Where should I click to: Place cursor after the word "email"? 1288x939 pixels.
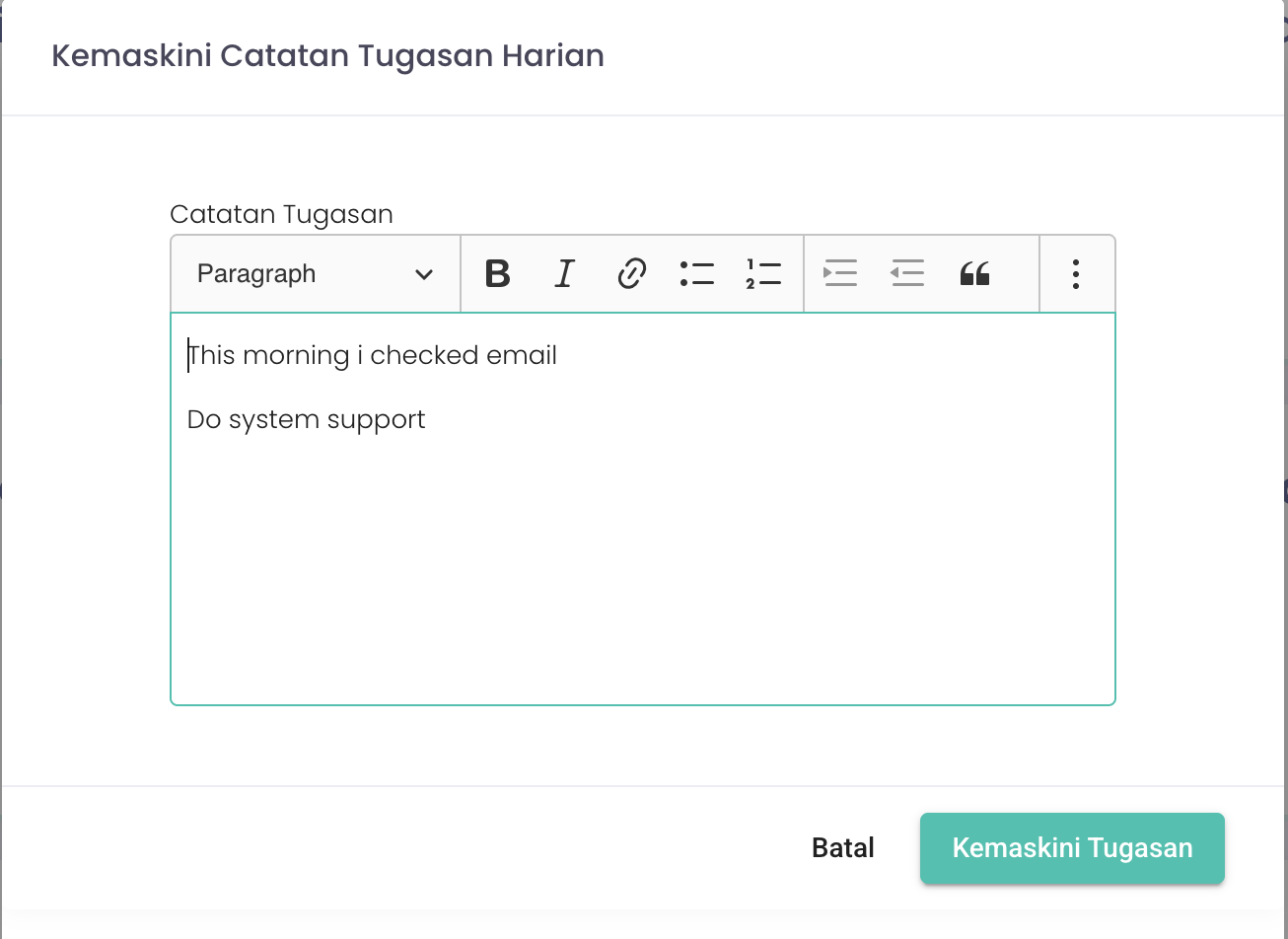pos(559,355)
